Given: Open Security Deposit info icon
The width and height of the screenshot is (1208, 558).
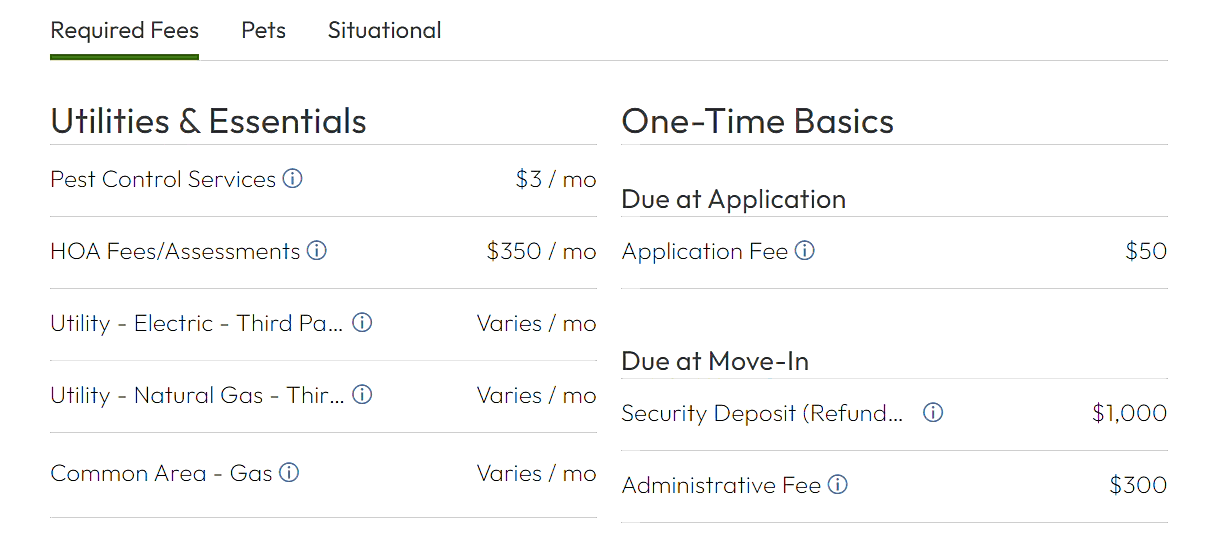Looking at the screenshot, I should [x=933, y=413].
